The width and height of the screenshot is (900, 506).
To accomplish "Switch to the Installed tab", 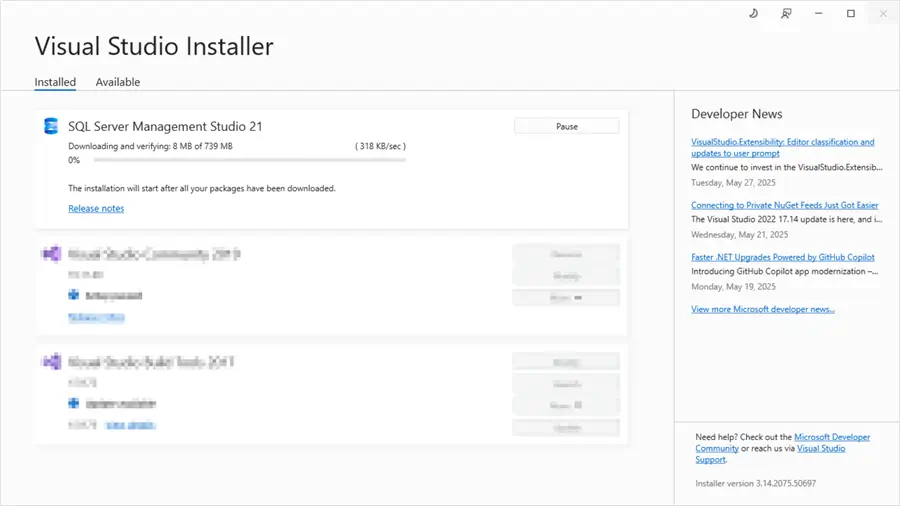I will [55, 82].
